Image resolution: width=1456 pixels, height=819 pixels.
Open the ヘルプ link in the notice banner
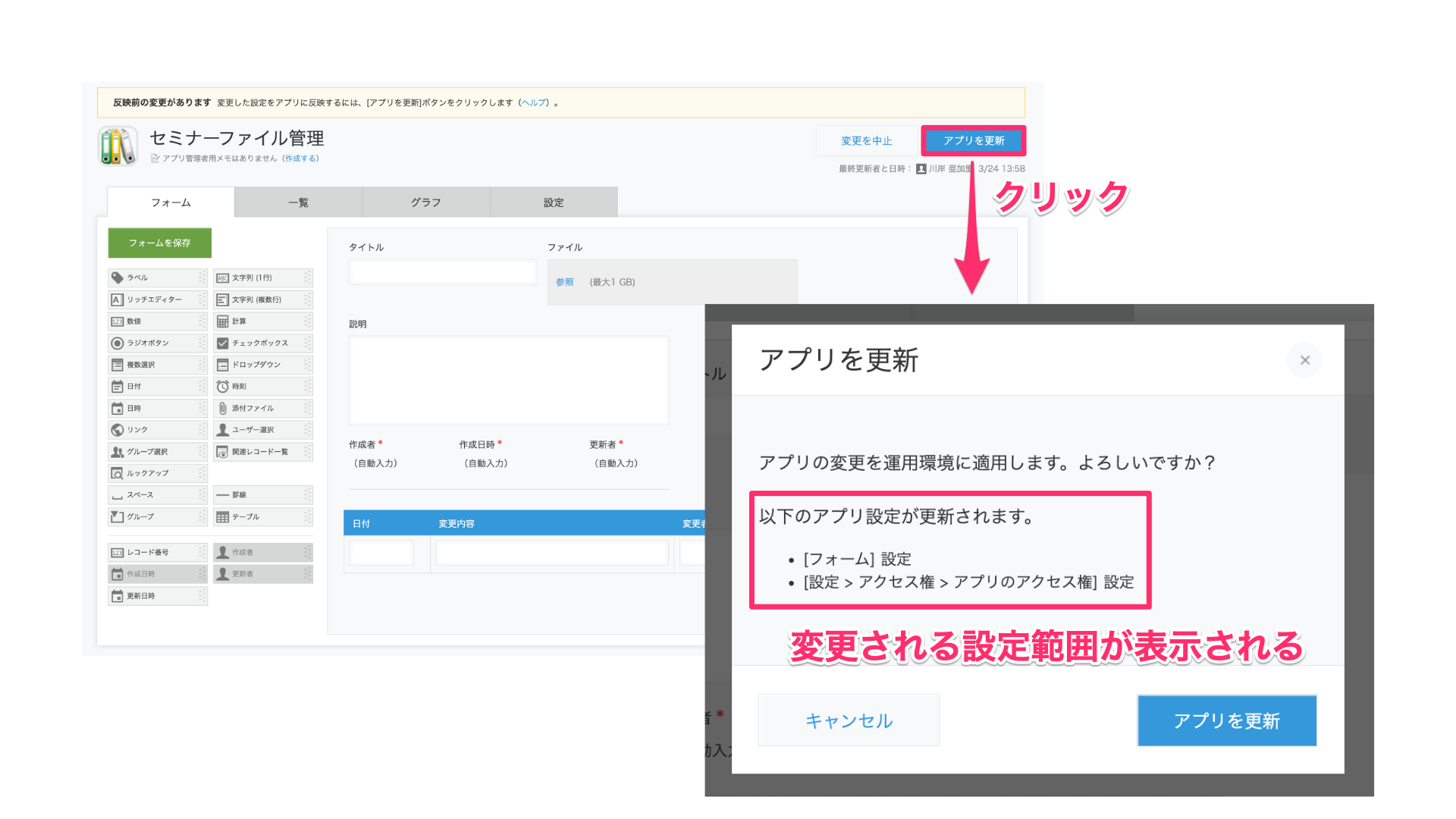pos(533,102)
